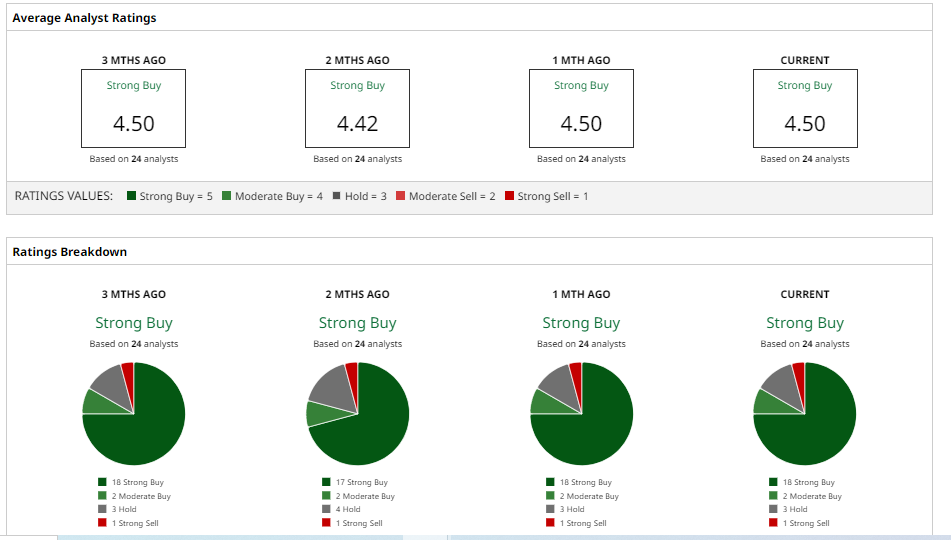Click the gray Hold = 3 legend swatch
Screen dimensions: 951x540
click(x=337, y=196)
